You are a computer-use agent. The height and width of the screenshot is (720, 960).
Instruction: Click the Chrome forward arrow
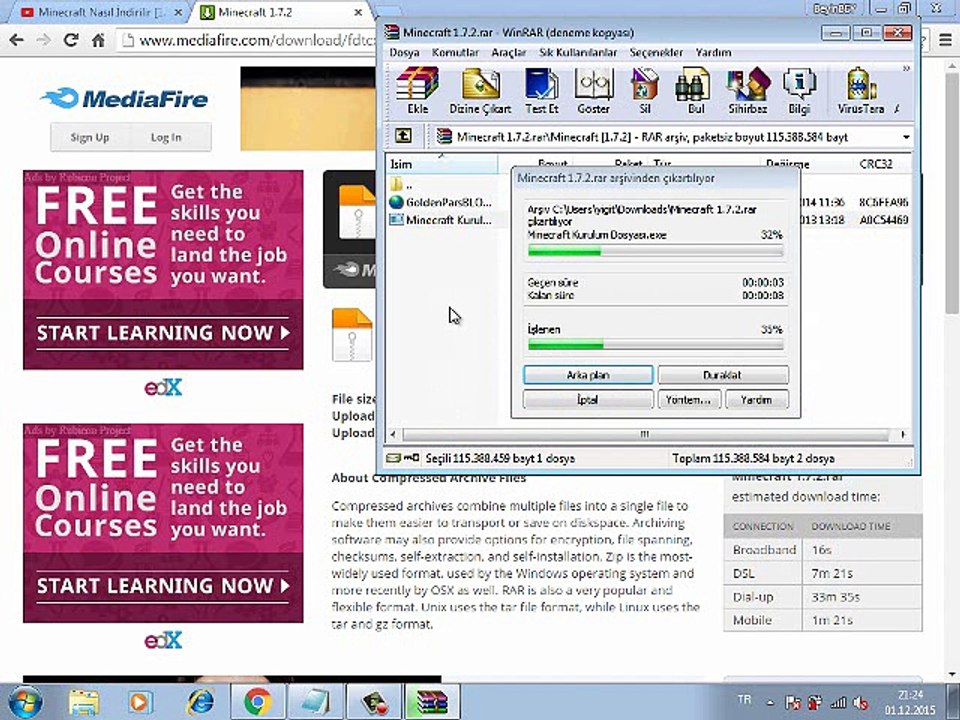pos(43,40)
